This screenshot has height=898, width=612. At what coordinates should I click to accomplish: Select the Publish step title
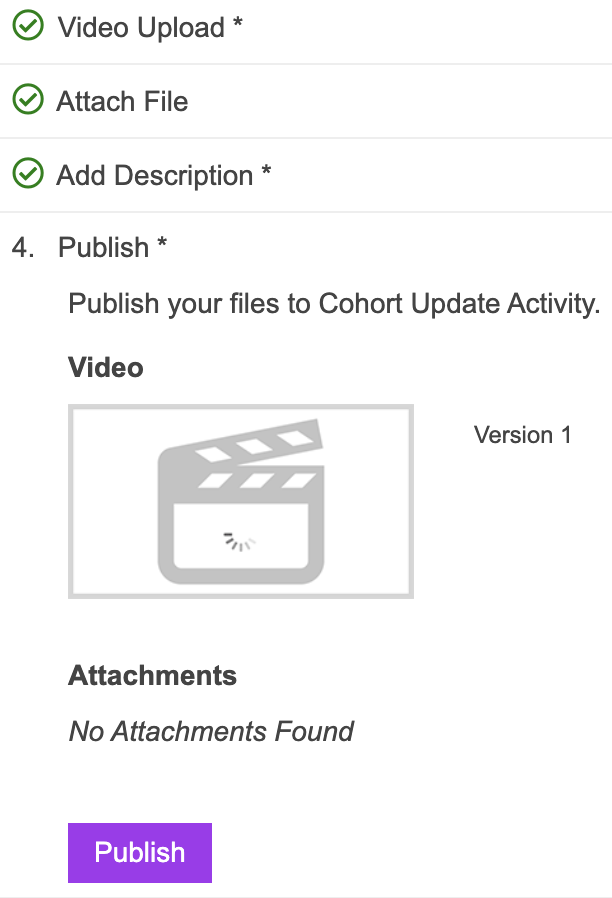103,247
